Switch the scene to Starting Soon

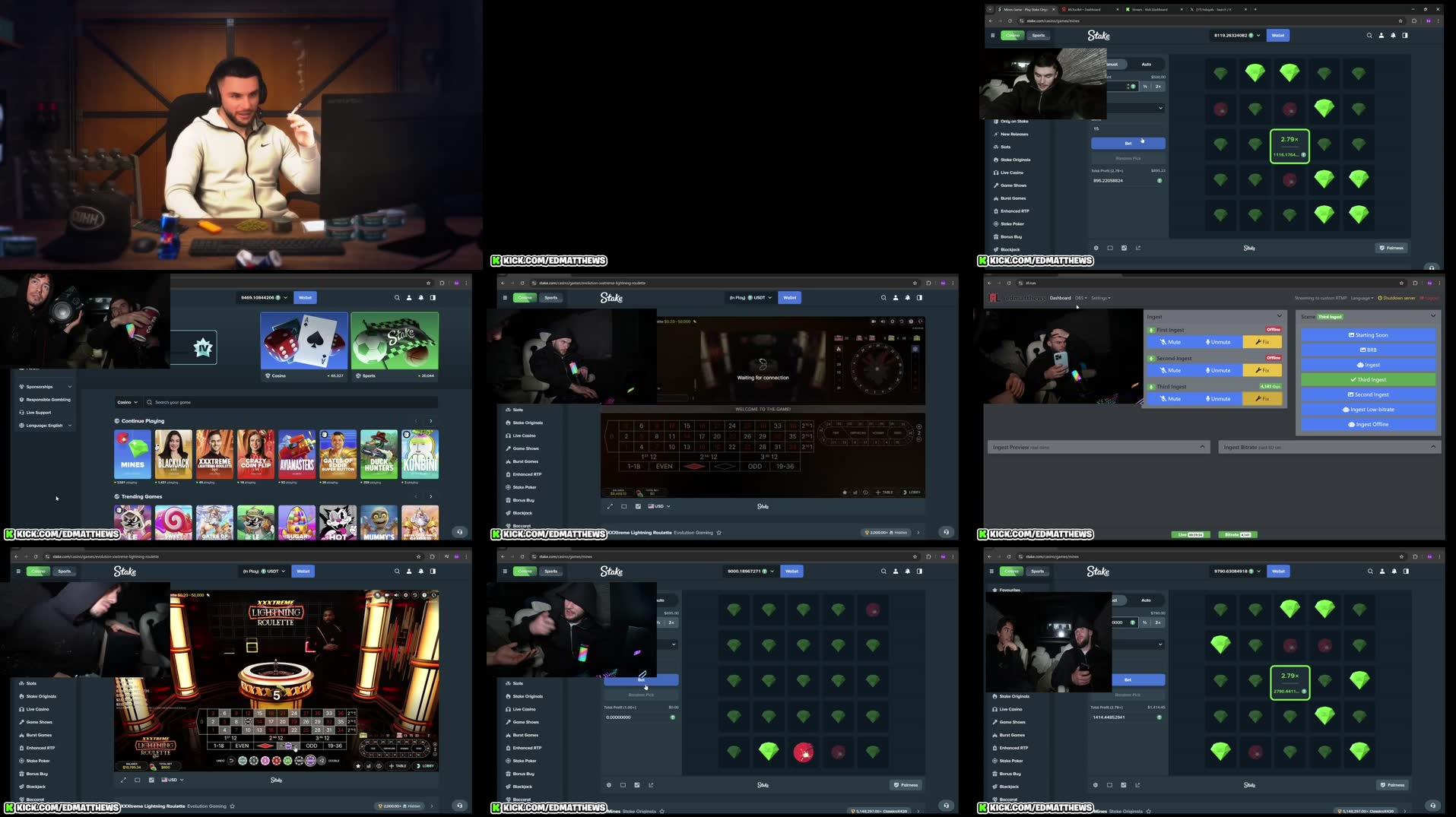pos(1367,334)
